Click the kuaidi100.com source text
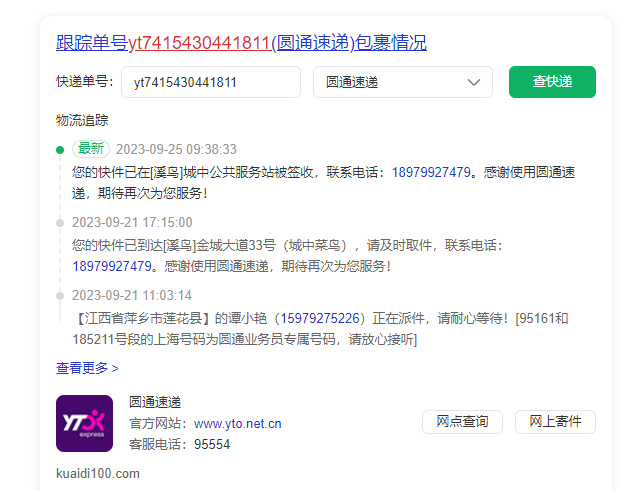The height and width of the screenshot is (491, 644). coord(98,473)
